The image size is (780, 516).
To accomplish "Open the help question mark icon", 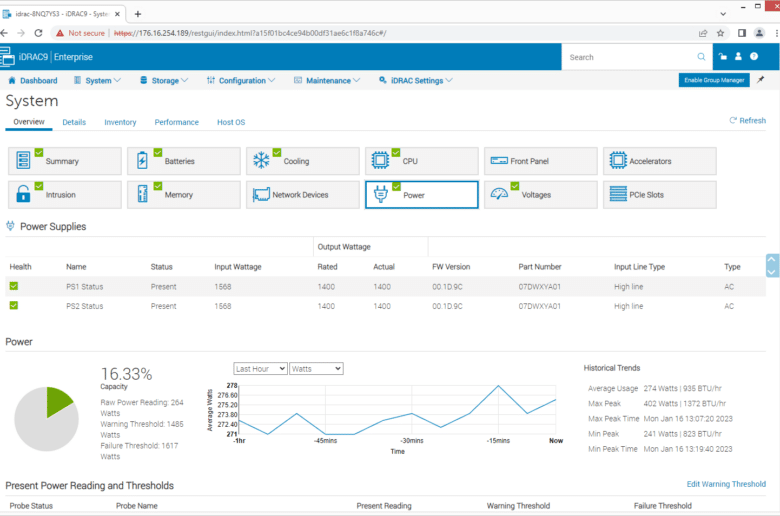I will pos(754,56).
